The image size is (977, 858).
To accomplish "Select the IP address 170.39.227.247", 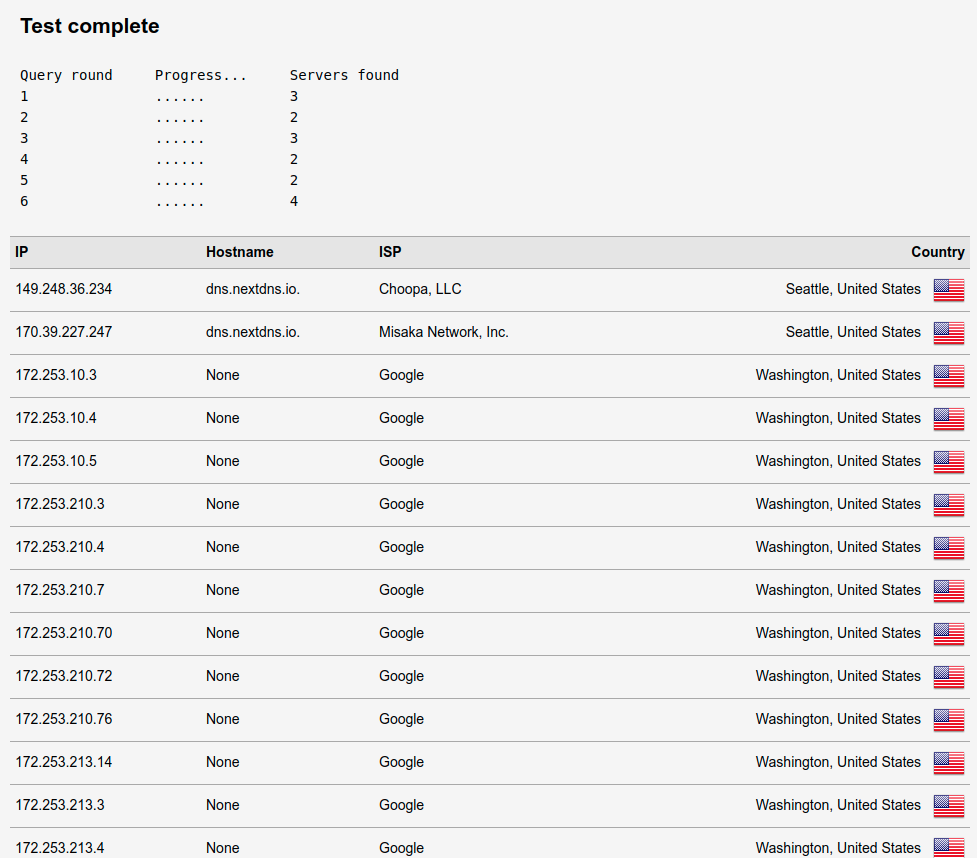I will 64,332.
